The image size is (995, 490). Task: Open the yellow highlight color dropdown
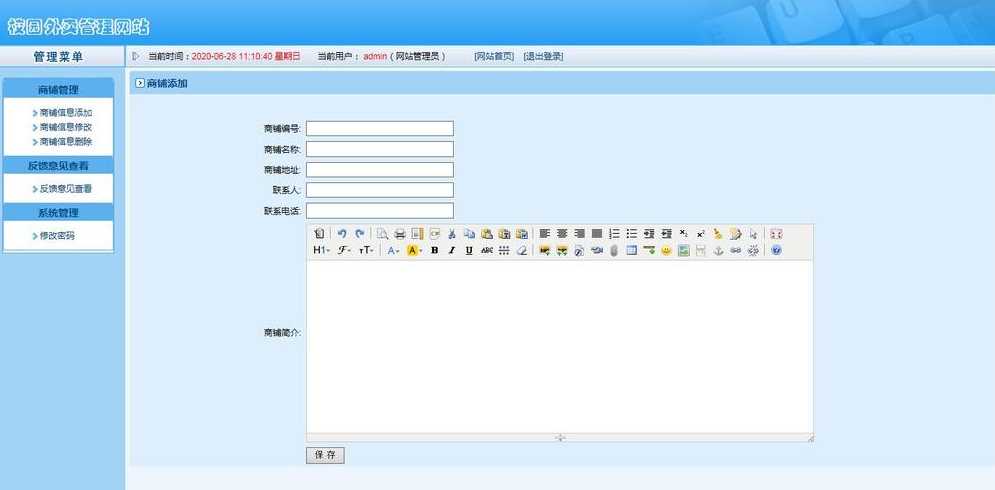pos(414,251)
